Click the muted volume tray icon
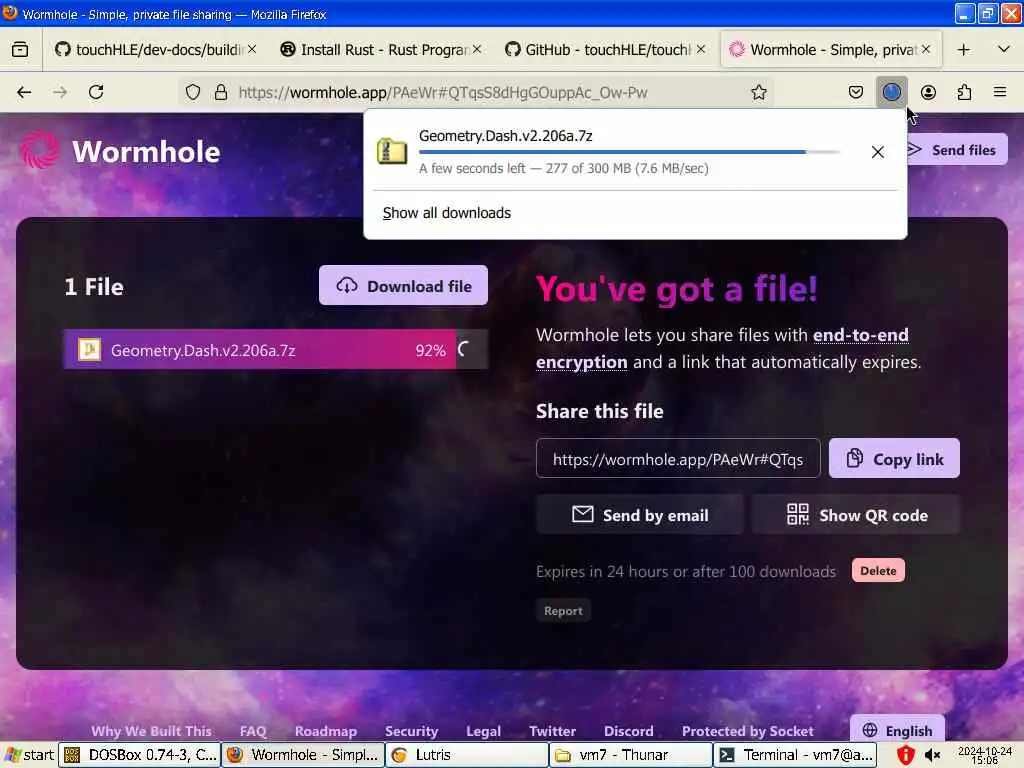1024x768 pixels. tap(933, 755)
